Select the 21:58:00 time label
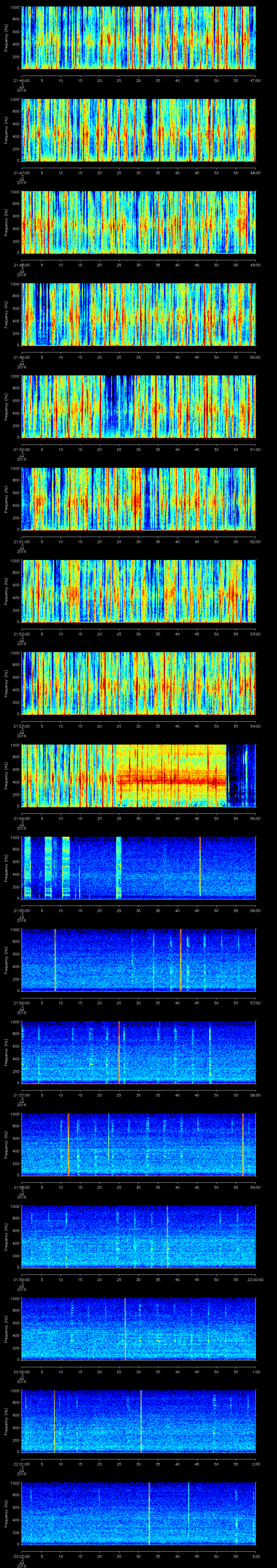Screen dimensions: 277x1568 pos(21,1187)
